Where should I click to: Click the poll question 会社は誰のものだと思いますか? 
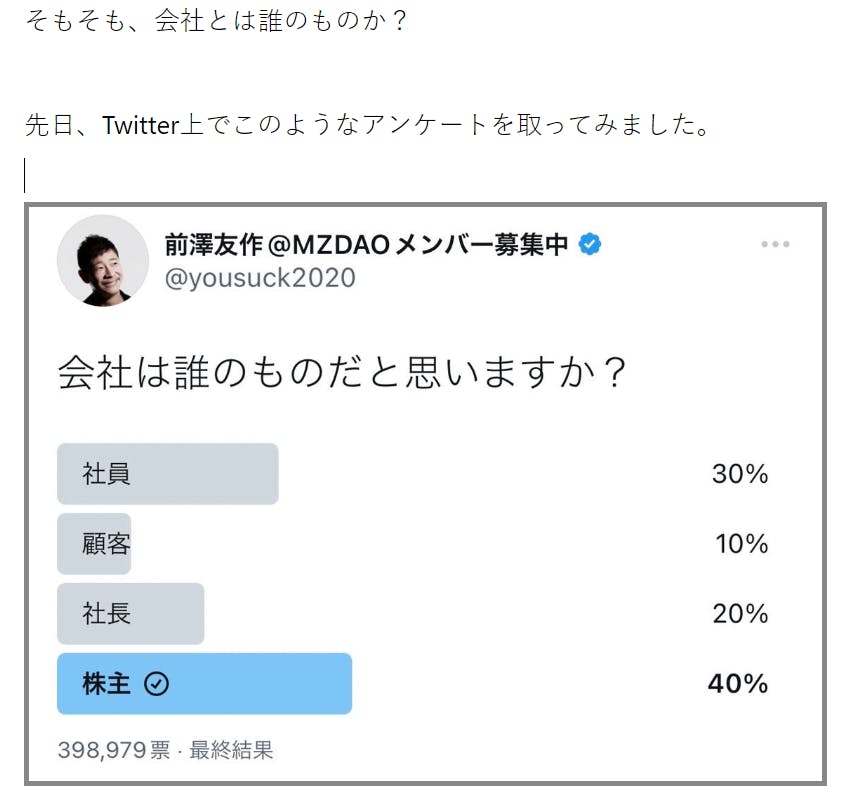(342, 372)
